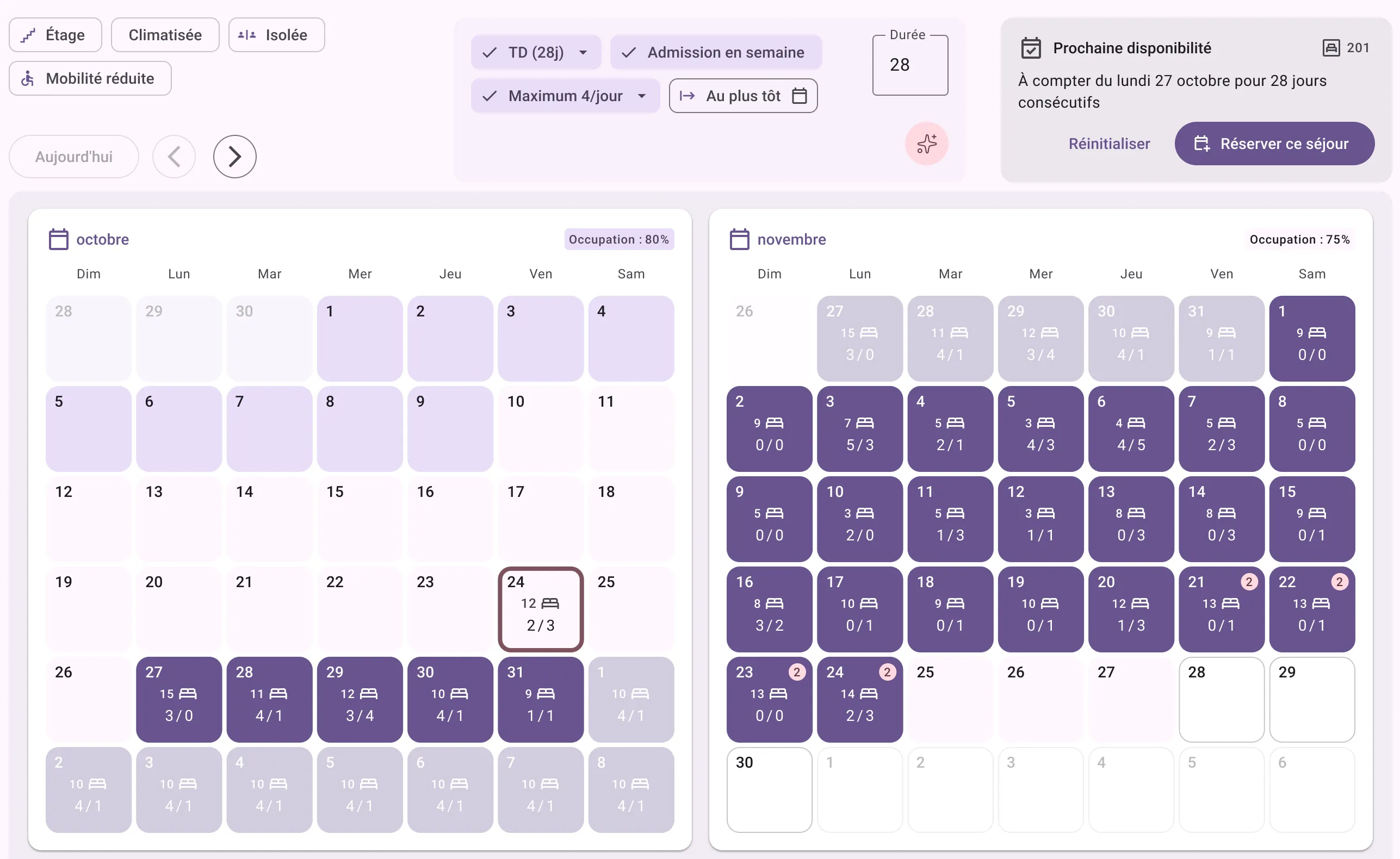Select the TD (28j) filter chip
This screenshot has width=1400, height=859.
pos(536,52)
